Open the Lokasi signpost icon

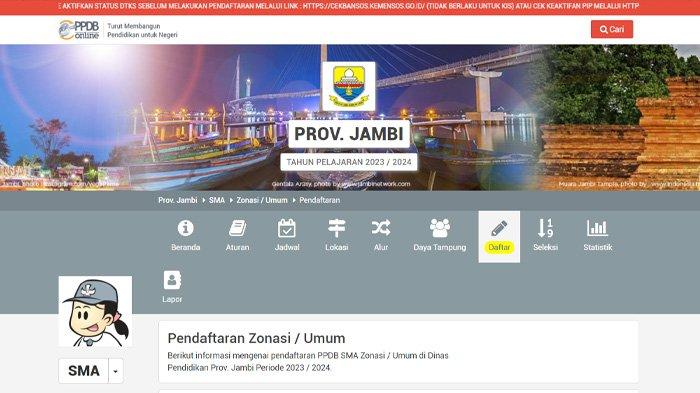(x=337, y=228)
